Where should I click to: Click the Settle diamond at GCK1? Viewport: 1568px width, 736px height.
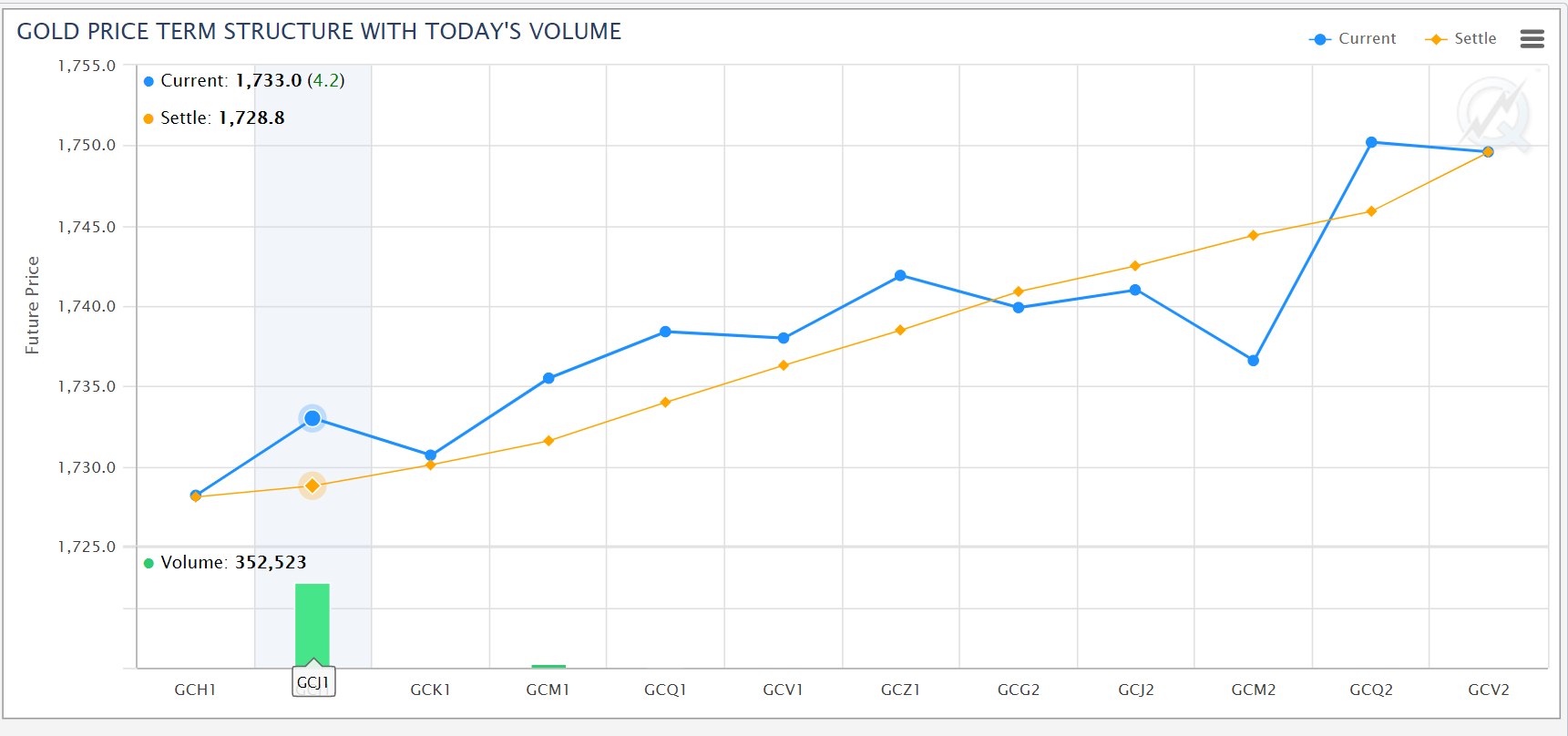pos(431,465)
